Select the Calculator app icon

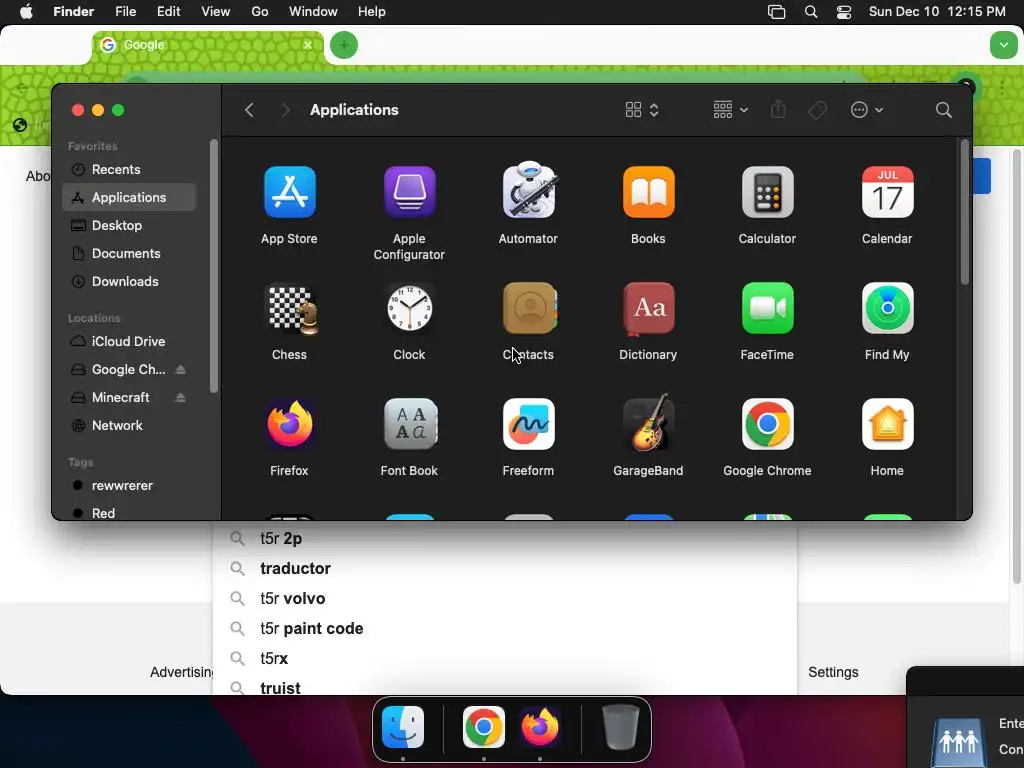[767, 192]
